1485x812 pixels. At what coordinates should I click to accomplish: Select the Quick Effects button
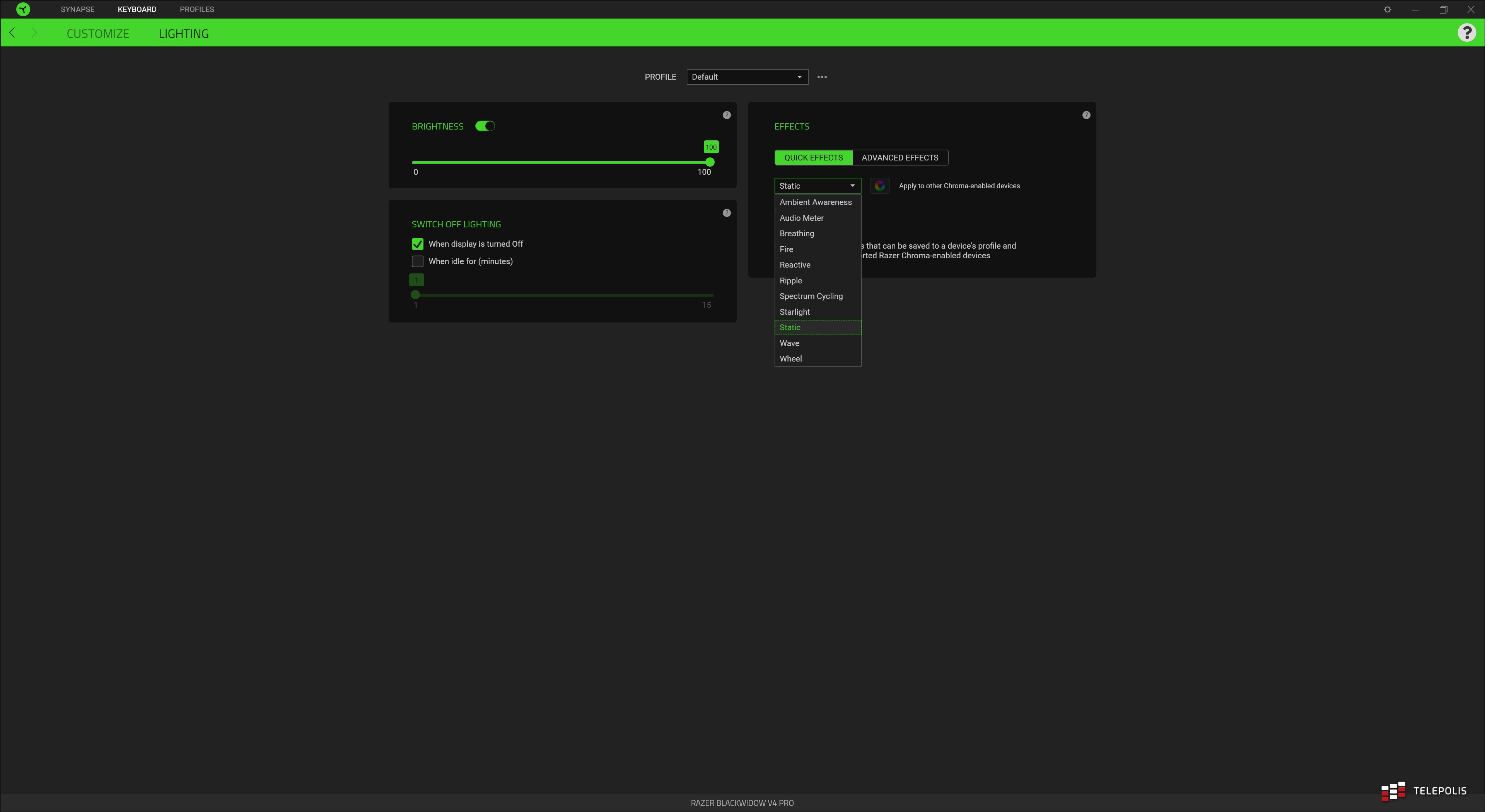(x=813, y=157)
